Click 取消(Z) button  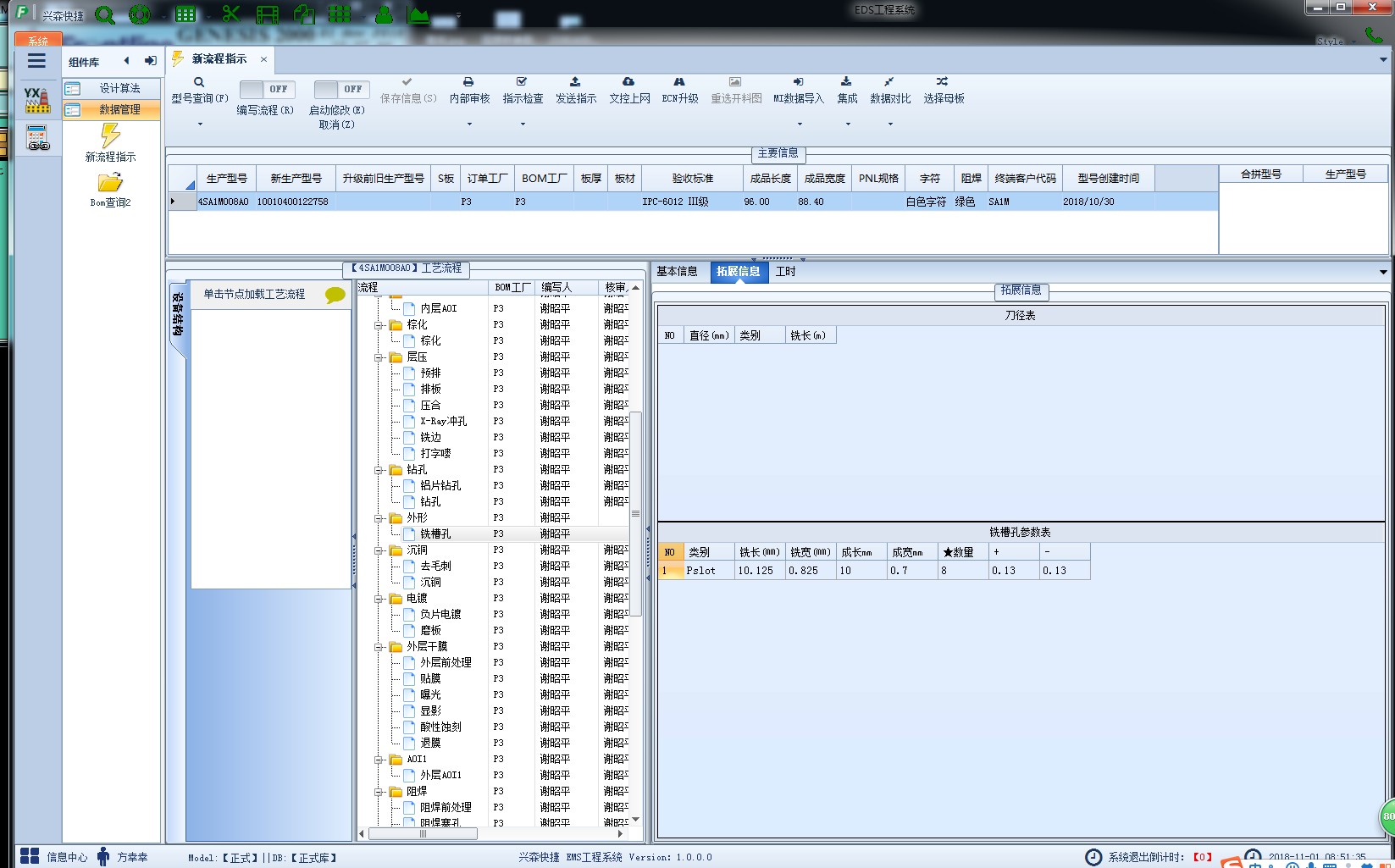(x=337, y=125)
